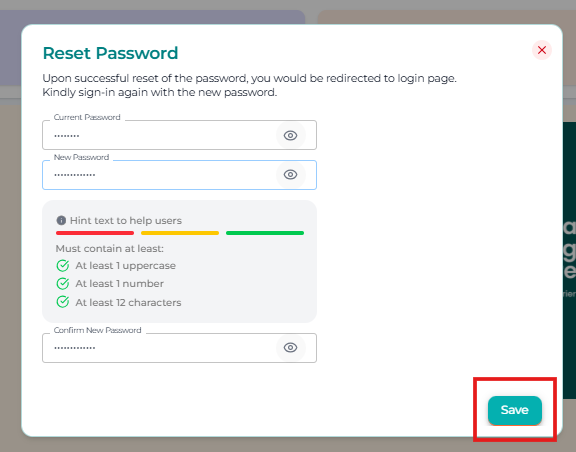Click inside the New Password field
Image resolution: width=576 pixels, height=452 pixels.
click(179, 175)
